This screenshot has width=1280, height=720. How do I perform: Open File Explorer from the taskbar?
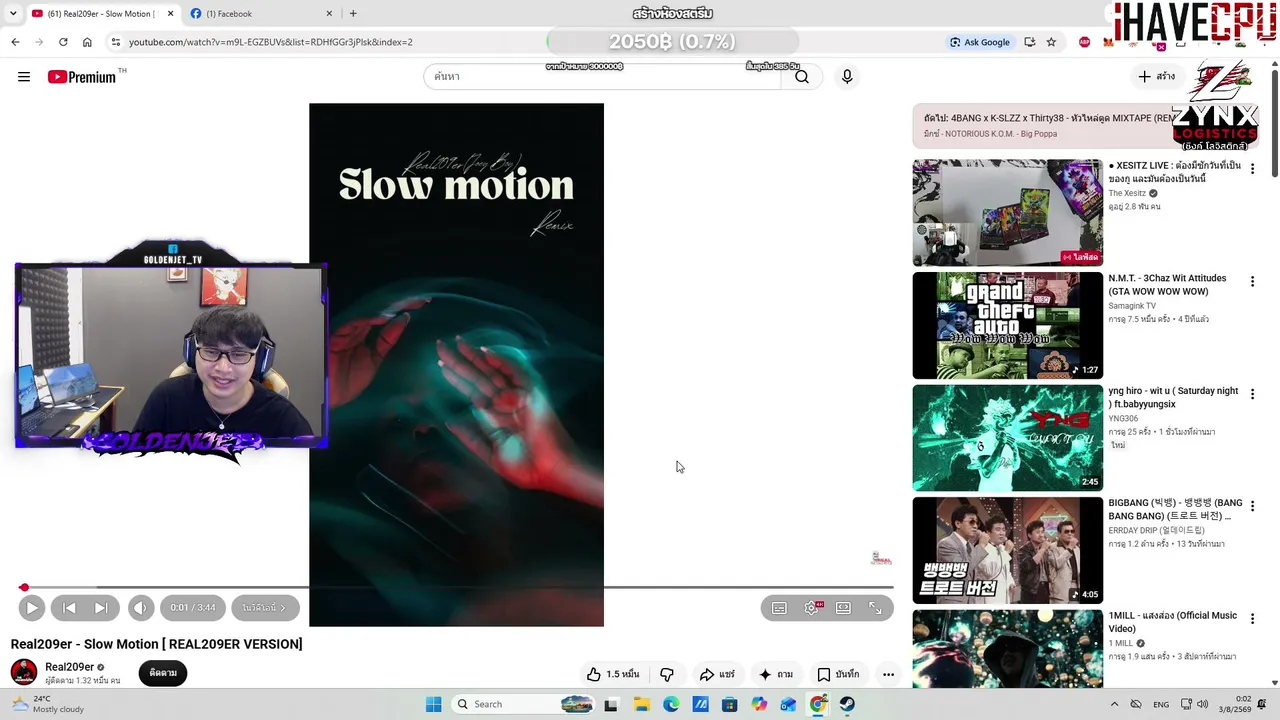pyautogui.click(x=641, y=704)
